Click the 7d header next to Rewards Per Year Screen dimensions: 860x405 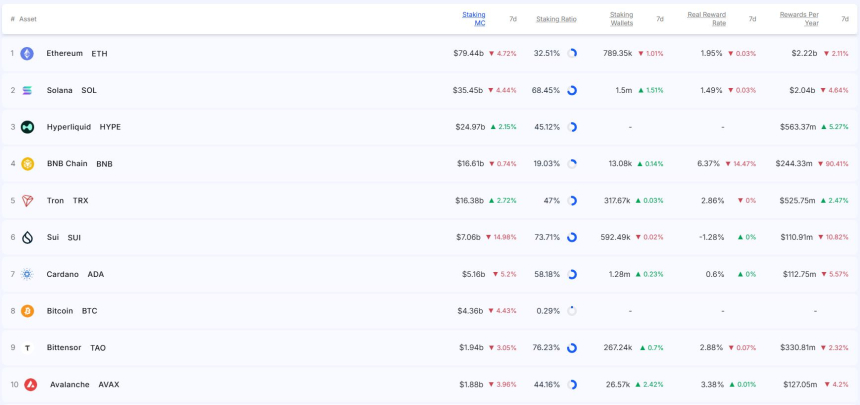click(845, 19)
